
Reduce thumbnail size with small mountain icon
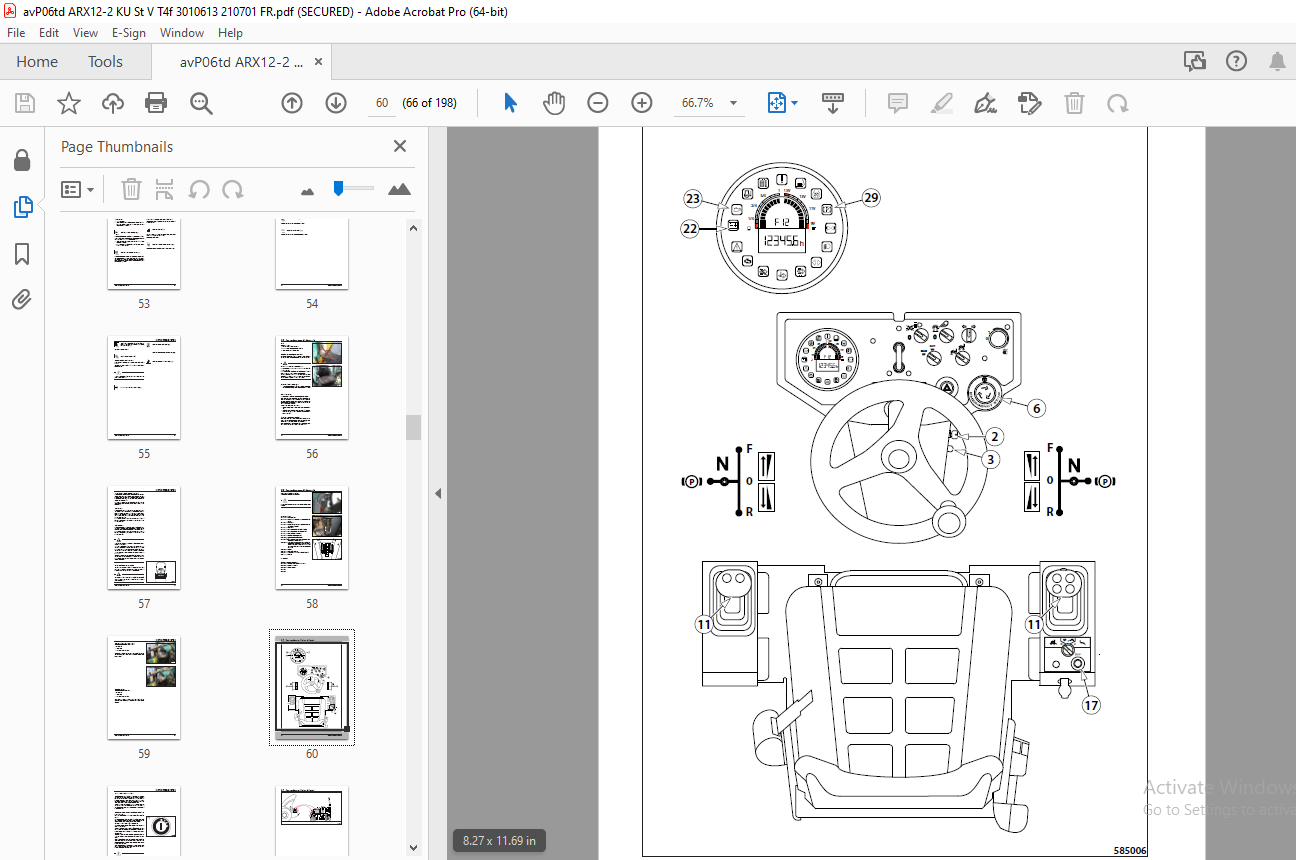click(307, 190)
